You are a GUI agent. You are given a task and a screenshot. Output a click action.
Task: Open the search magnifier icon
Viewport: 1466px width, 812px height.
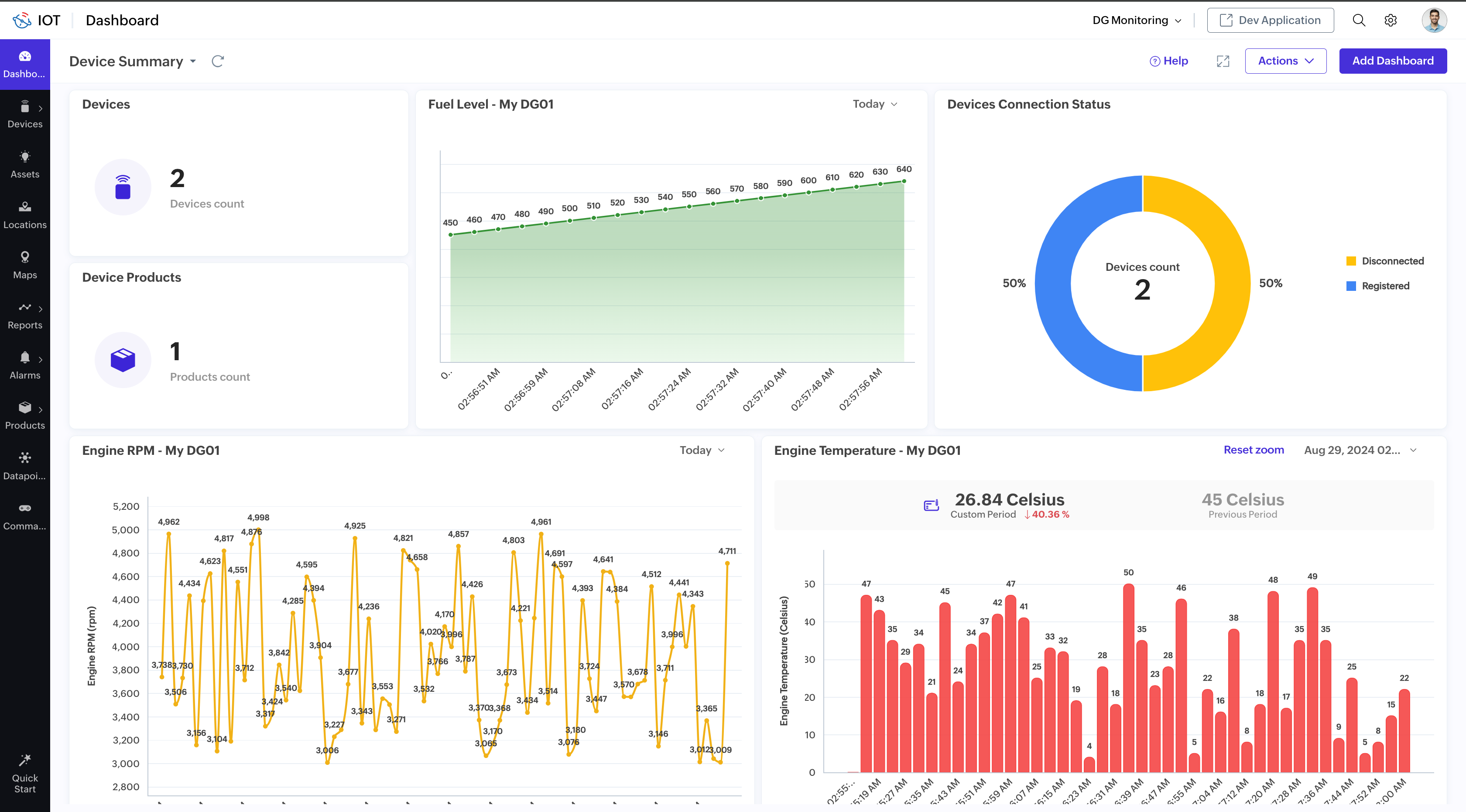coord(1358,20)
